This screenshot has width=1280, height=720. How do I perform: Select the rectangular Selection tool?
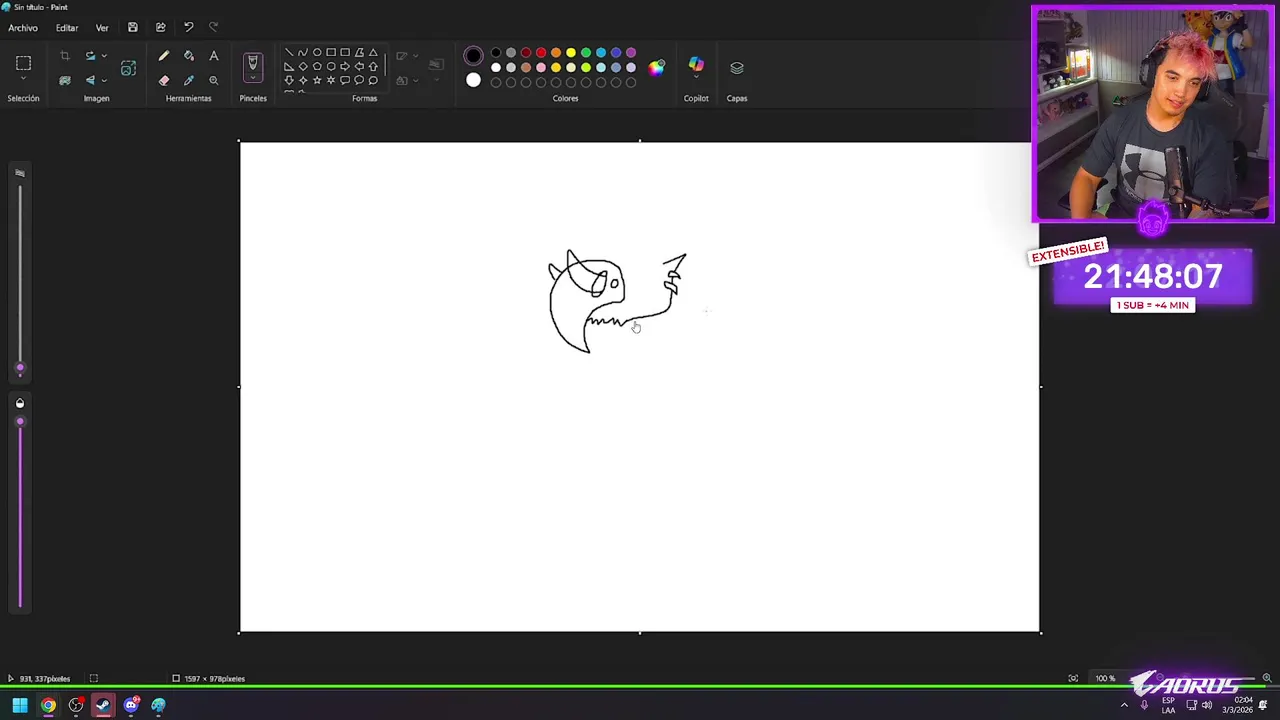point(23,63)
